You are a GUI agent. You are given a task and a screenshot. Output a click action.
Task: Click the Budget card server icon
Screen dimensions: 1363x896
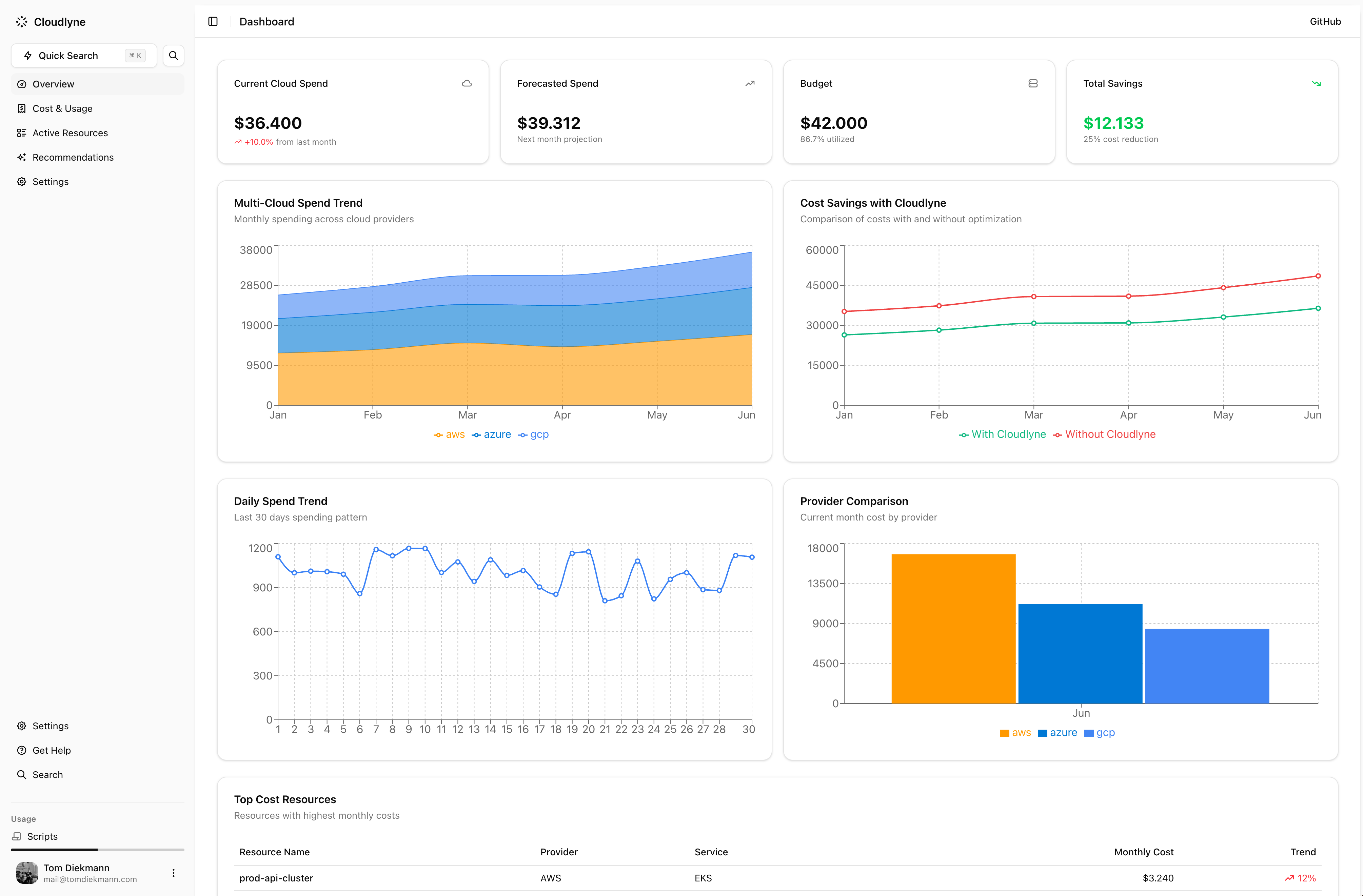1032,84
